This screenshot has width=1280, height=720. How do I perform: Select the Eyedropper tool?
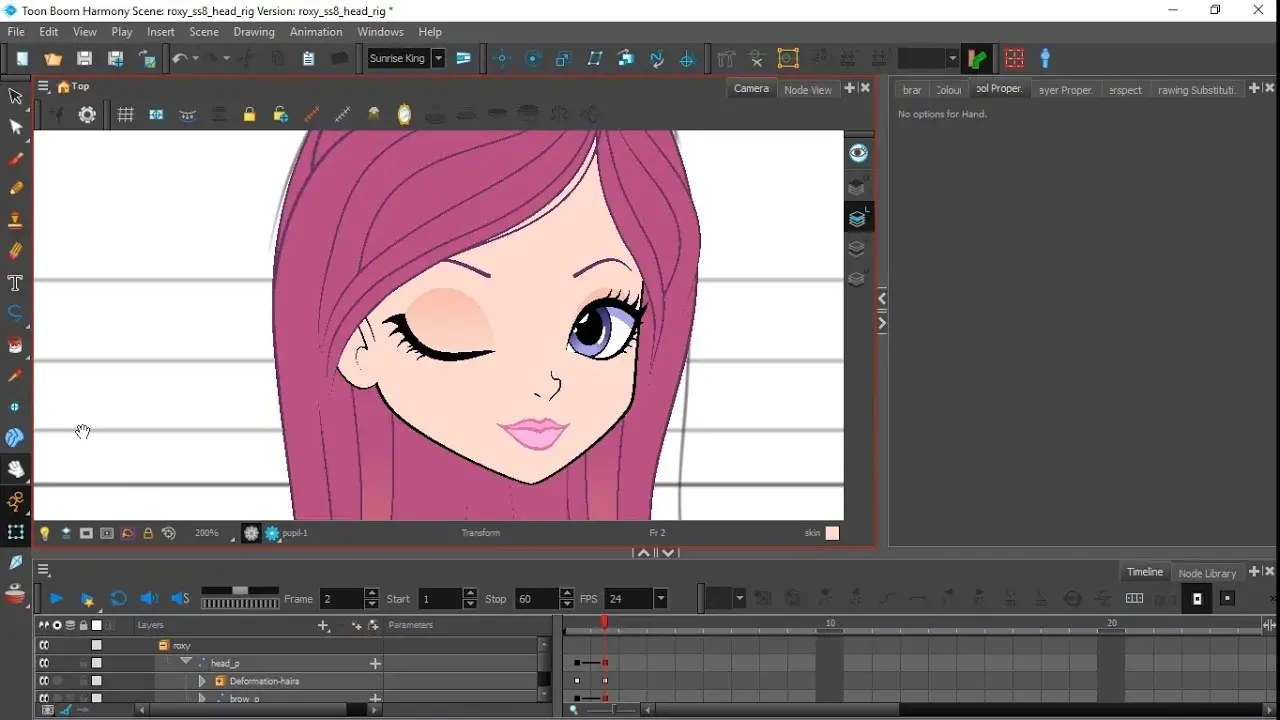pos(15,376)
